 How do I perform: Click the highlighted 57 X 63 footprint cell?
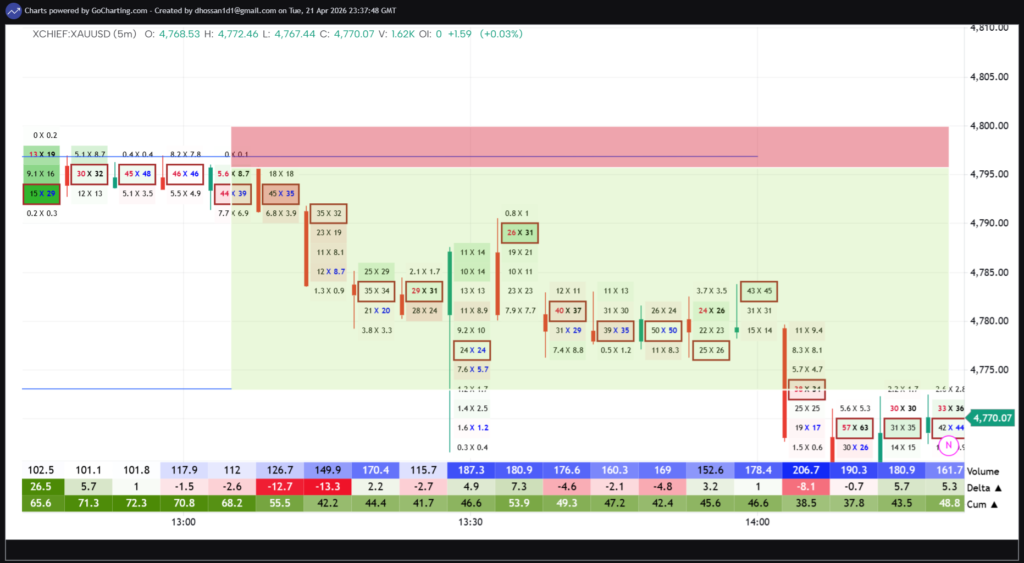(855, 428)
